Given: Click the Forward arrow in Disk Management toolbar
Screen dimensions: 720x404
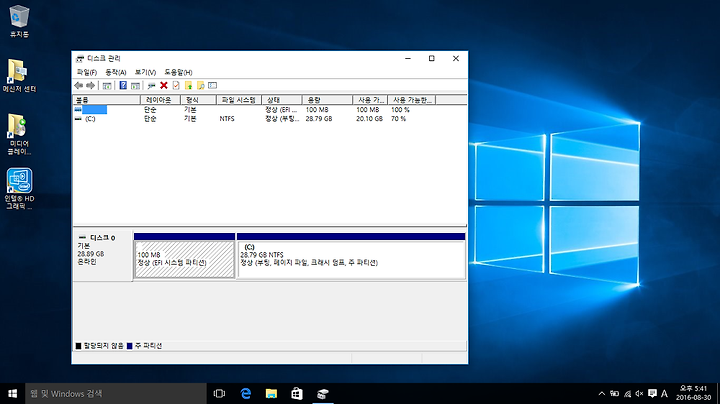Looking at the screenshot, I should tap(90, 85).
